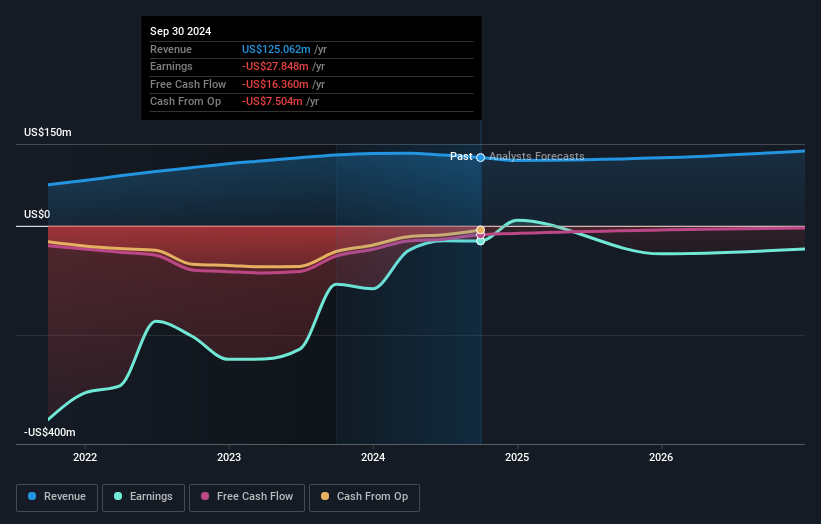Click the Analysts Forecasts label
The width and height of the screenshot is (821, 524).
click(x=537, y=157)
